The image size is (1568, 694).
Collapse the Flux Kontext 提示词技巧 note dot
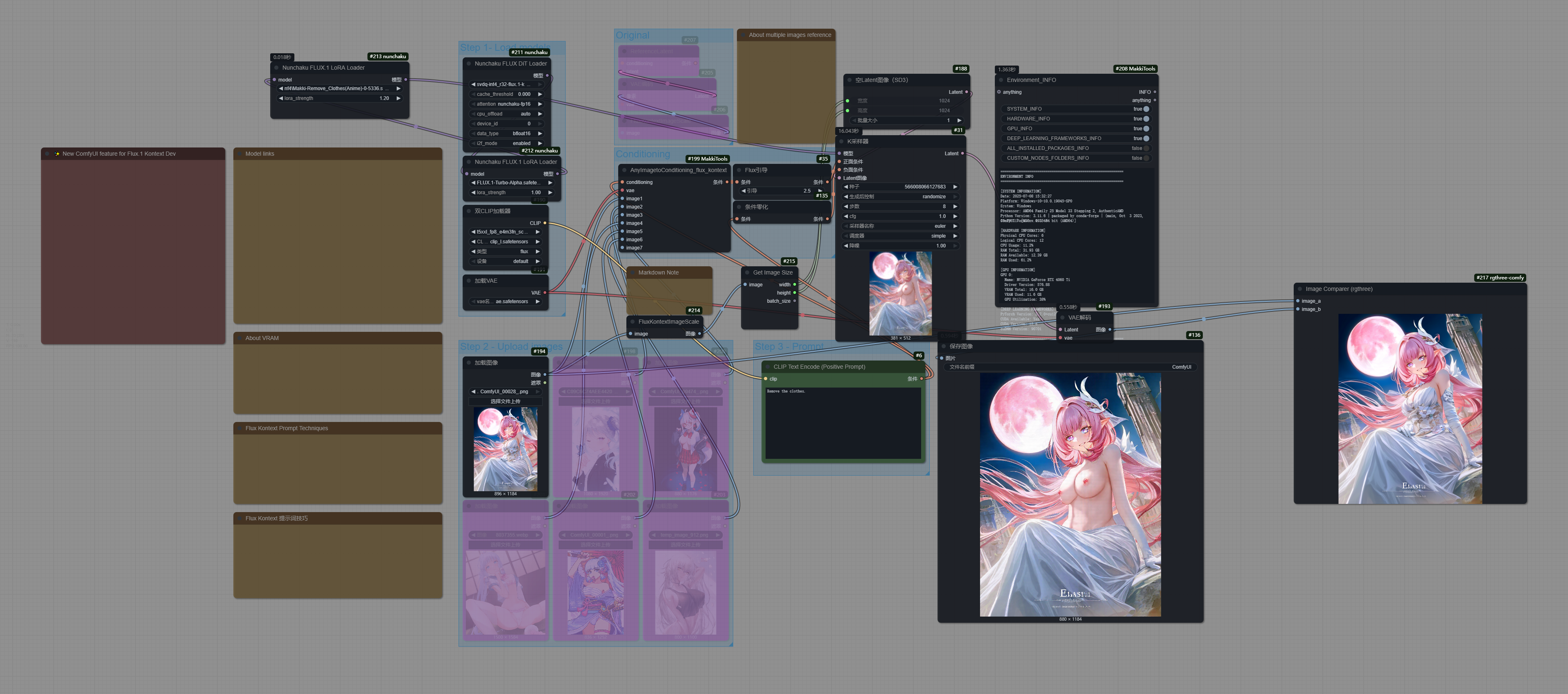tap(240, 519)
